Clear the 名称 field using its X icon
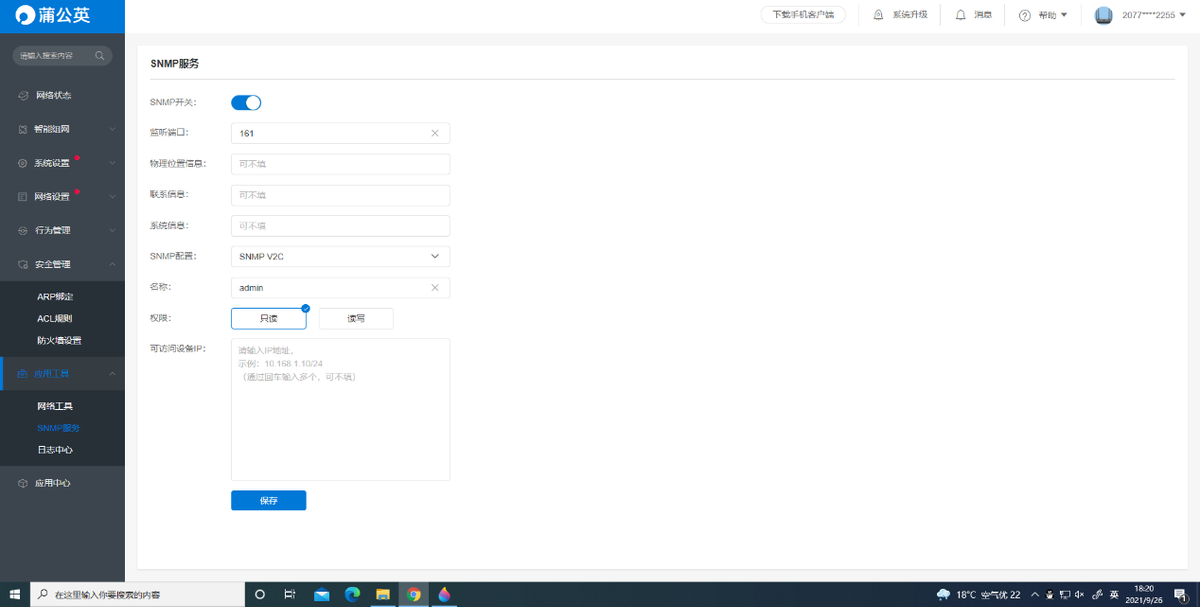Image resolution: width=1200 pixels, height=607 pixels. (x=435, y=288)
